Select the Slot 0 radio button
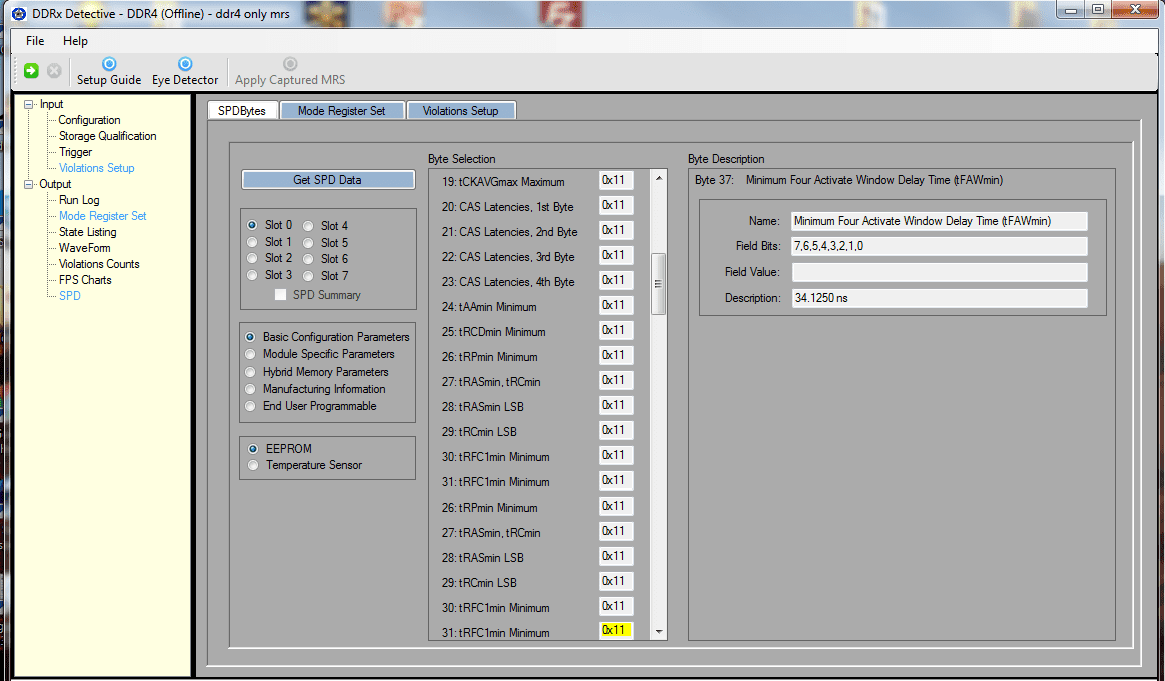This screenshot has width=1165, height=681. (x=253, y=225)
